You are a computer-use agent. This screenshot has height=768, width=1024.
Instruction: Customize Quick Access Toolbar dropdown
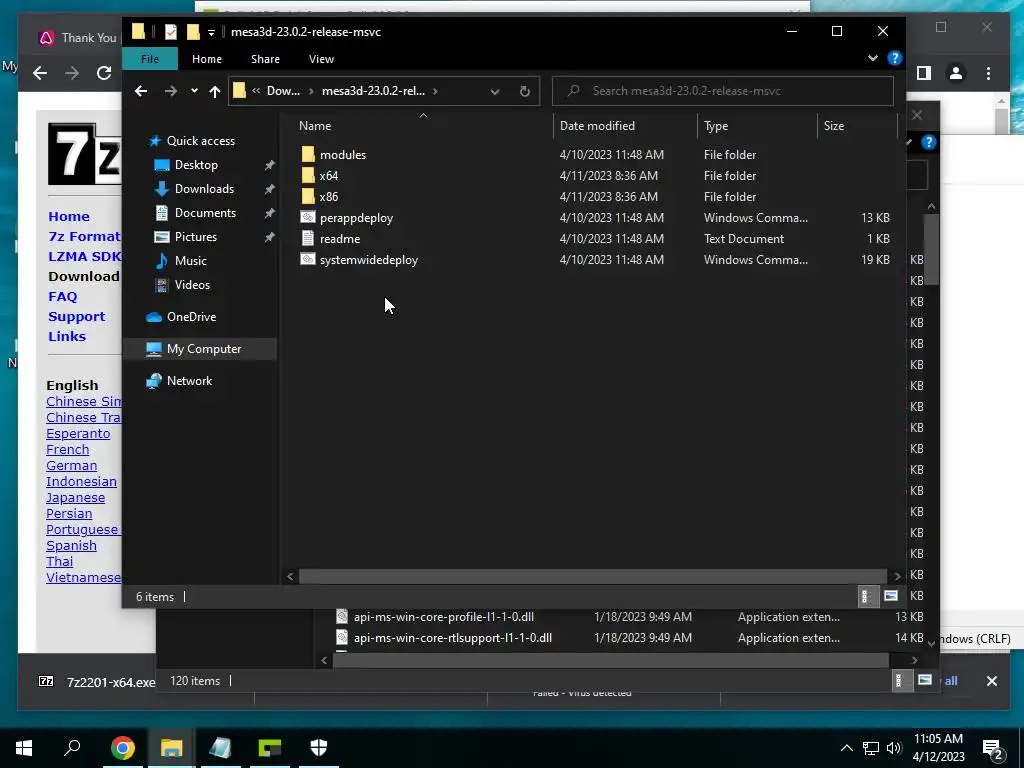(211, 32)
